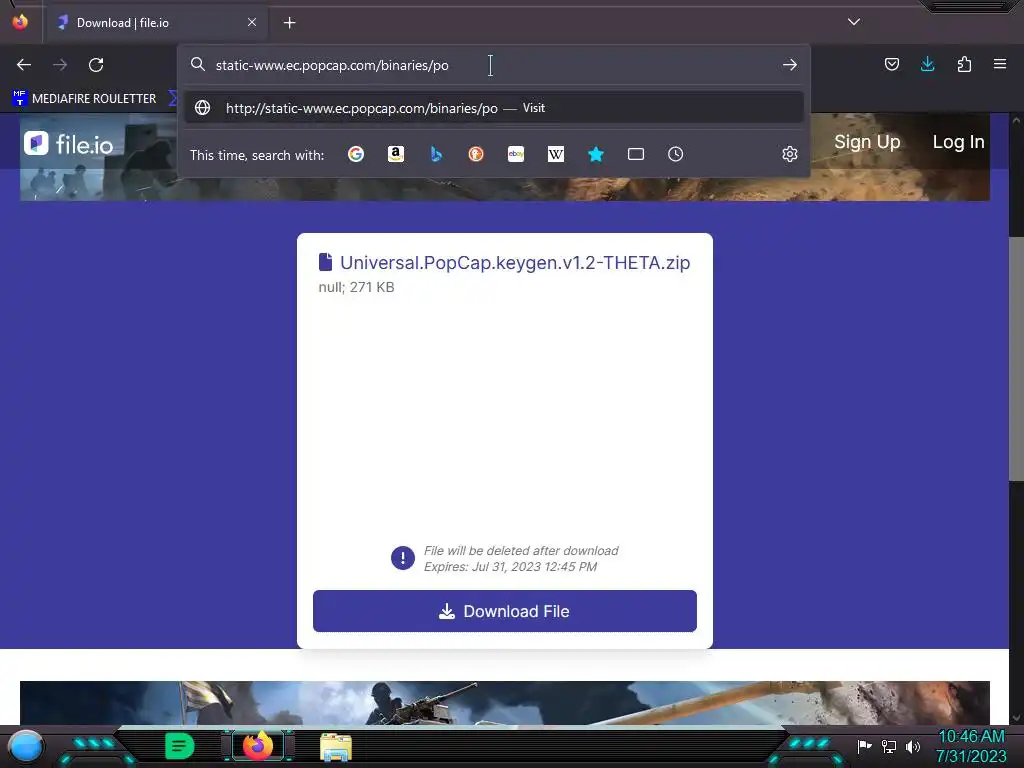Go back with the browser back arrow

point(24,65)
